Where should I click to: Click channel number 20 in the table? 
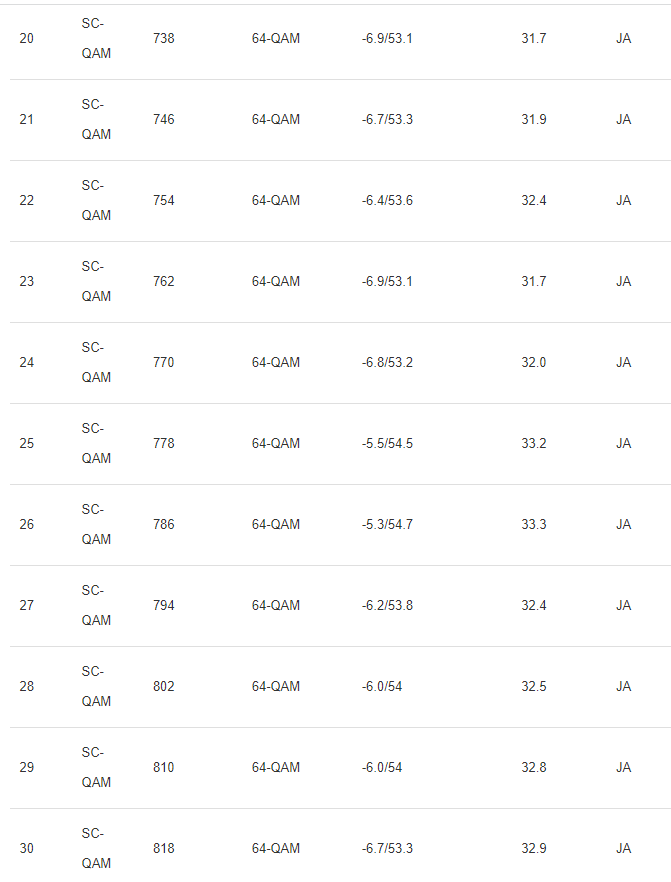26,39
